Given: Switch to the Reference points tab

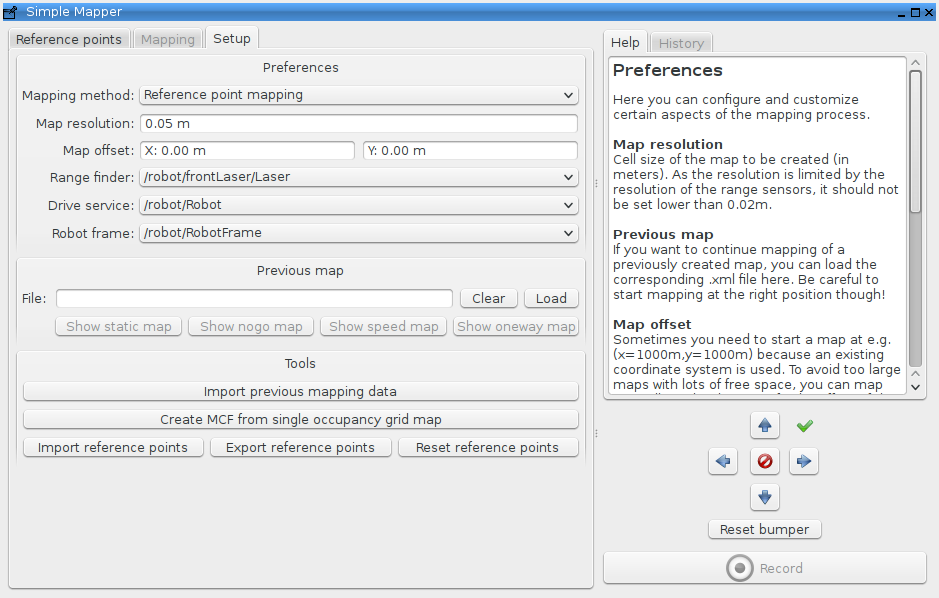Looking at the screenshot, I should coord(69,39).
